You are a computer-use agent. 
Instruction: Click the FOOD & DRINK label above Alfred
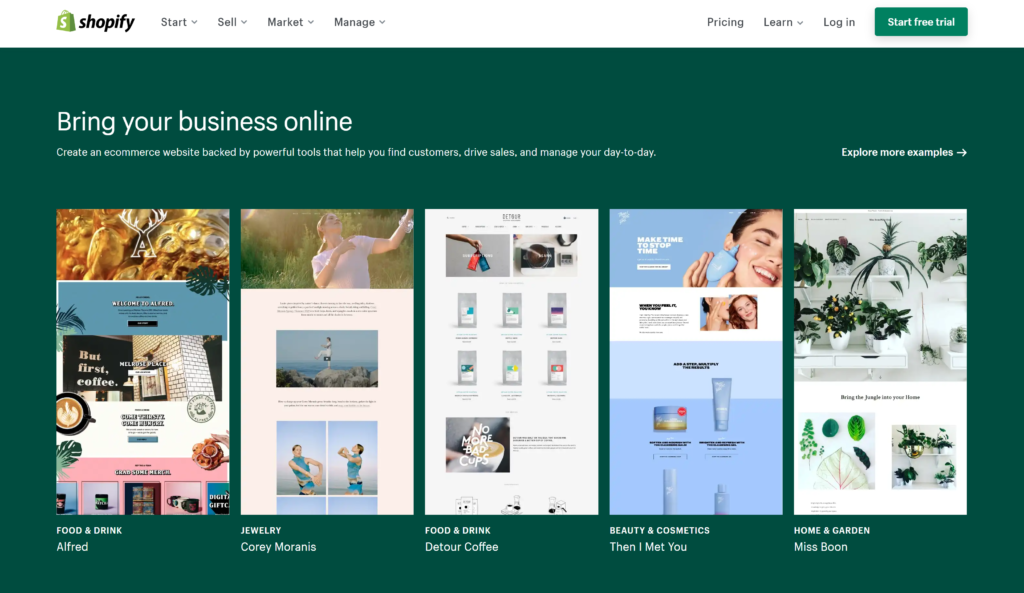click(x=89, y=530)
